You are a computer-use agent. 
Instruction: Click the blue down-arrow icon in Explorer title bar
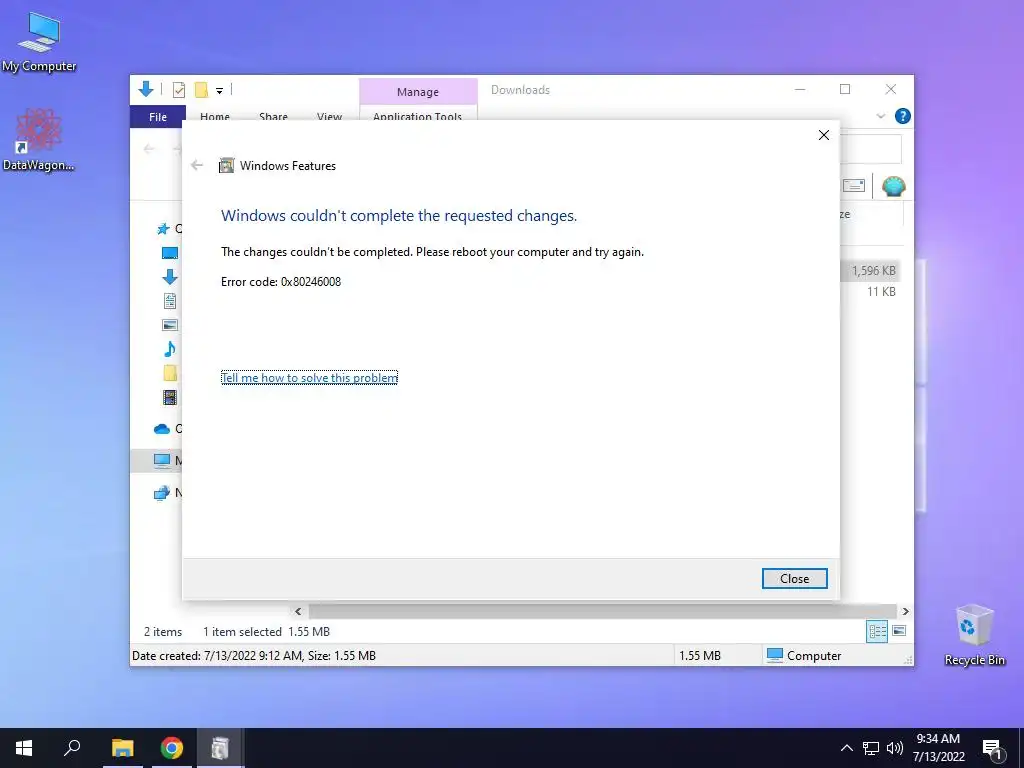click(146, 89)
